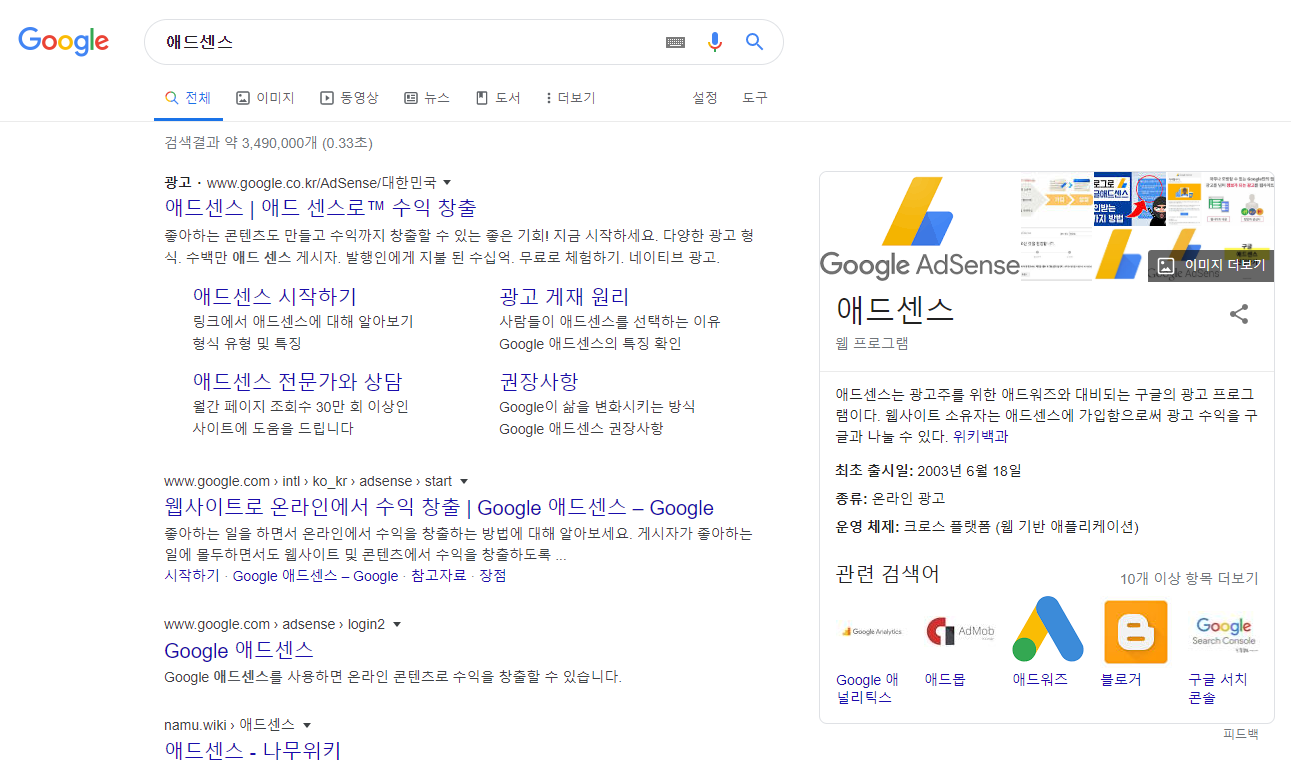Click 이미지 더보기 button
This screenshot has width=1291, height=760.
(x=1211, y=265)
